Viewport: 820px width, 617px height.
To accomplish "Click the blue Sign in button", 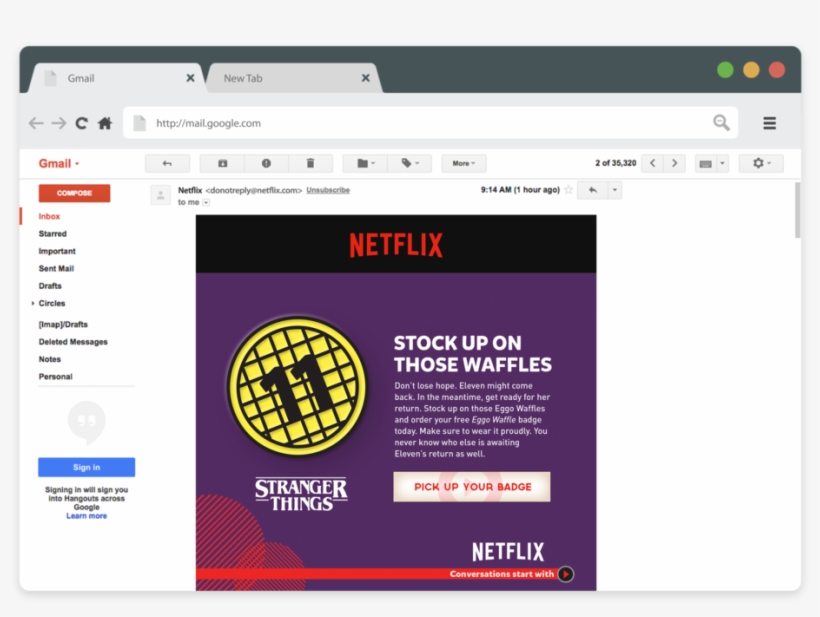I will click(87, 467).
